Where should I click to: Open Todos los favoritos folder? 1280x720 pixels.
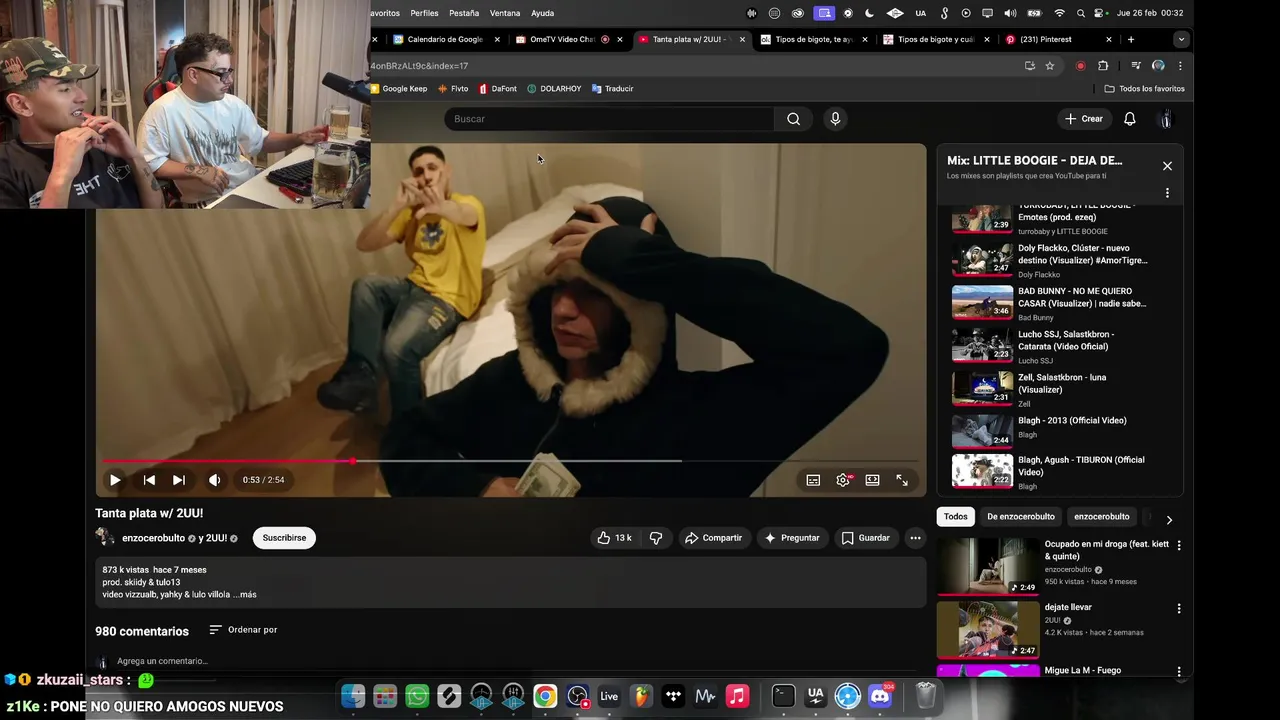click(x=1145, y=89)
